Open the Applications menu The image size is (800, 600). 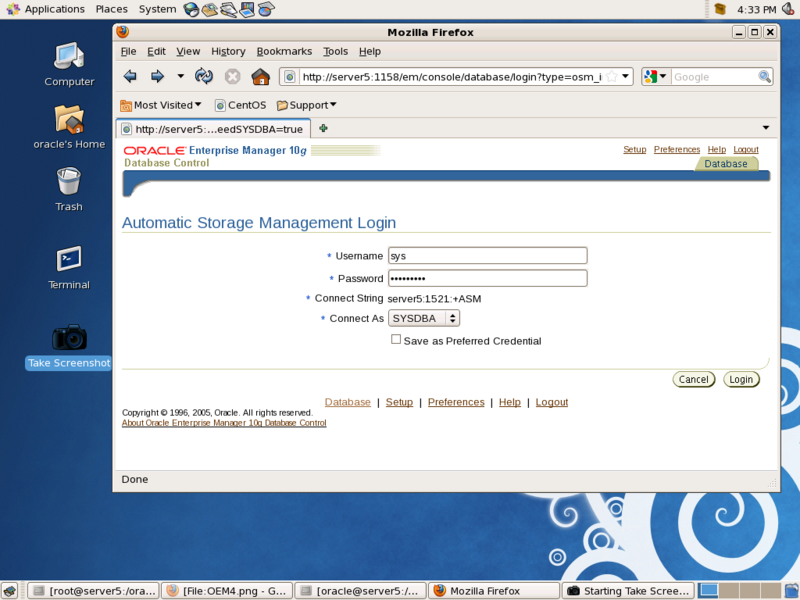[x=47, y=9]
